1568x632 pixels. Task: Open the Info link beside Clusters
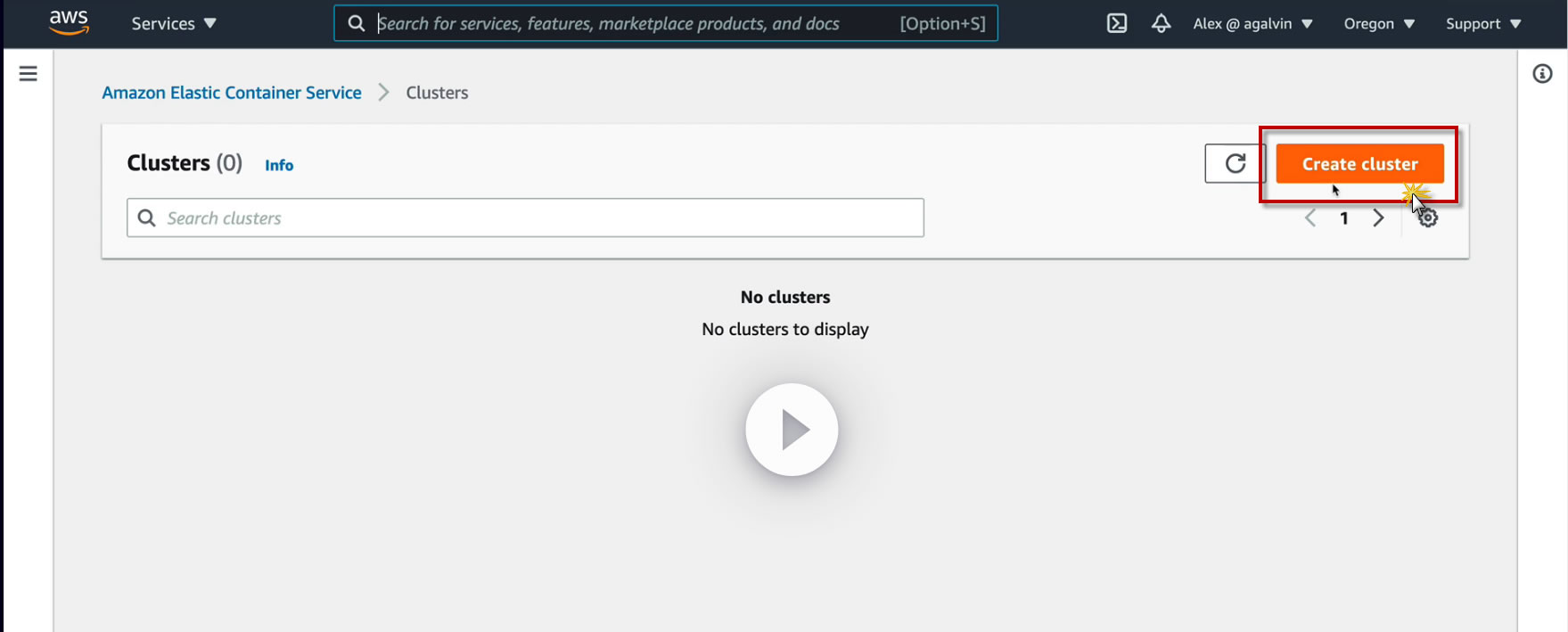(x=279, y=165)
